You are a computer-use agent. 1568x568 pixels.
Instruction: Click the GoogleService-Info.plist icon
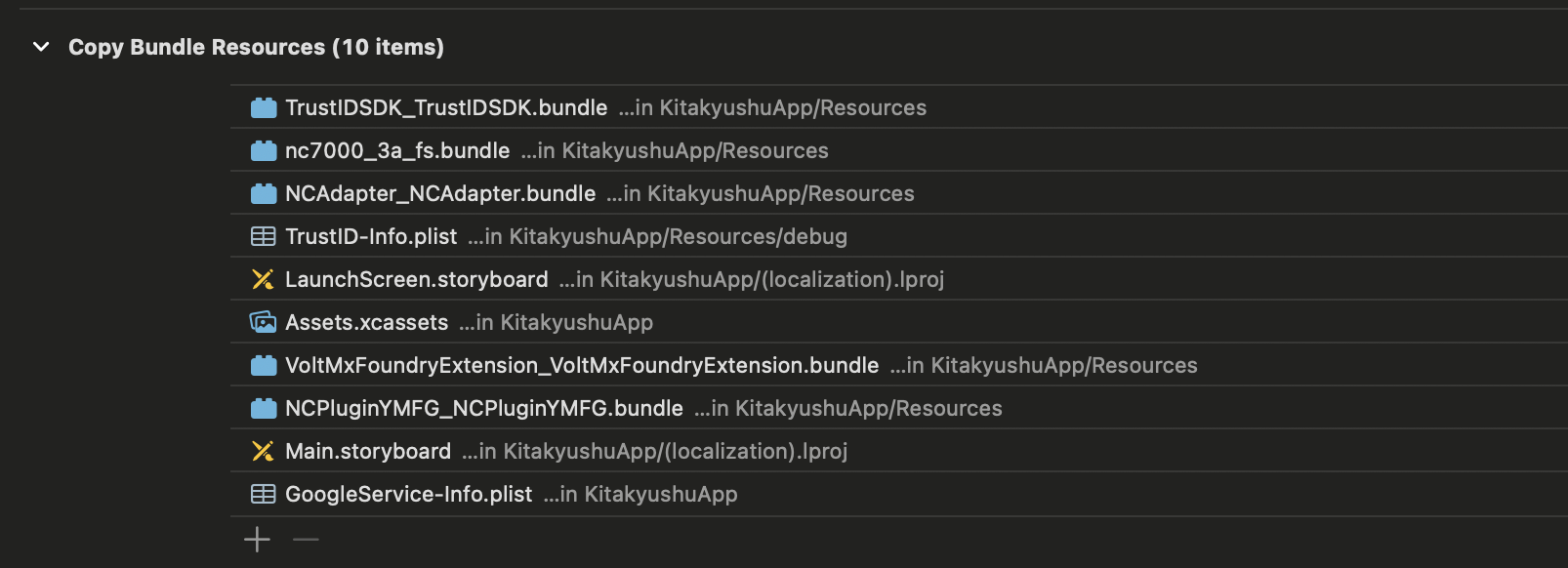click(263, 494)
